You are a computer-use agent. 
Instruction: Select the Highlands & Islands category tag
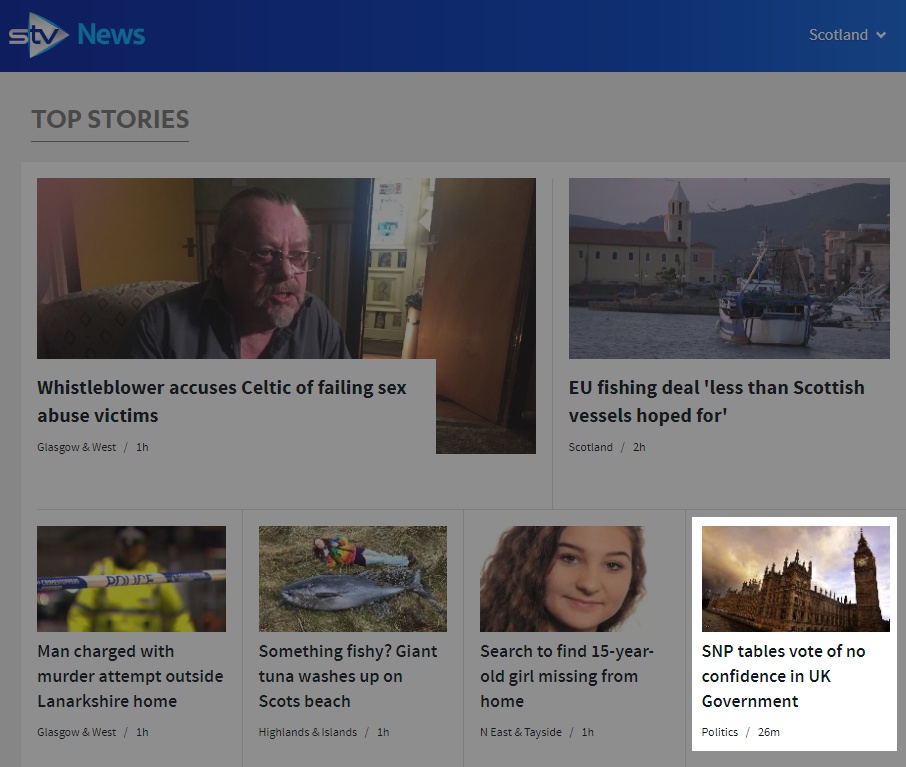(307, 732)
